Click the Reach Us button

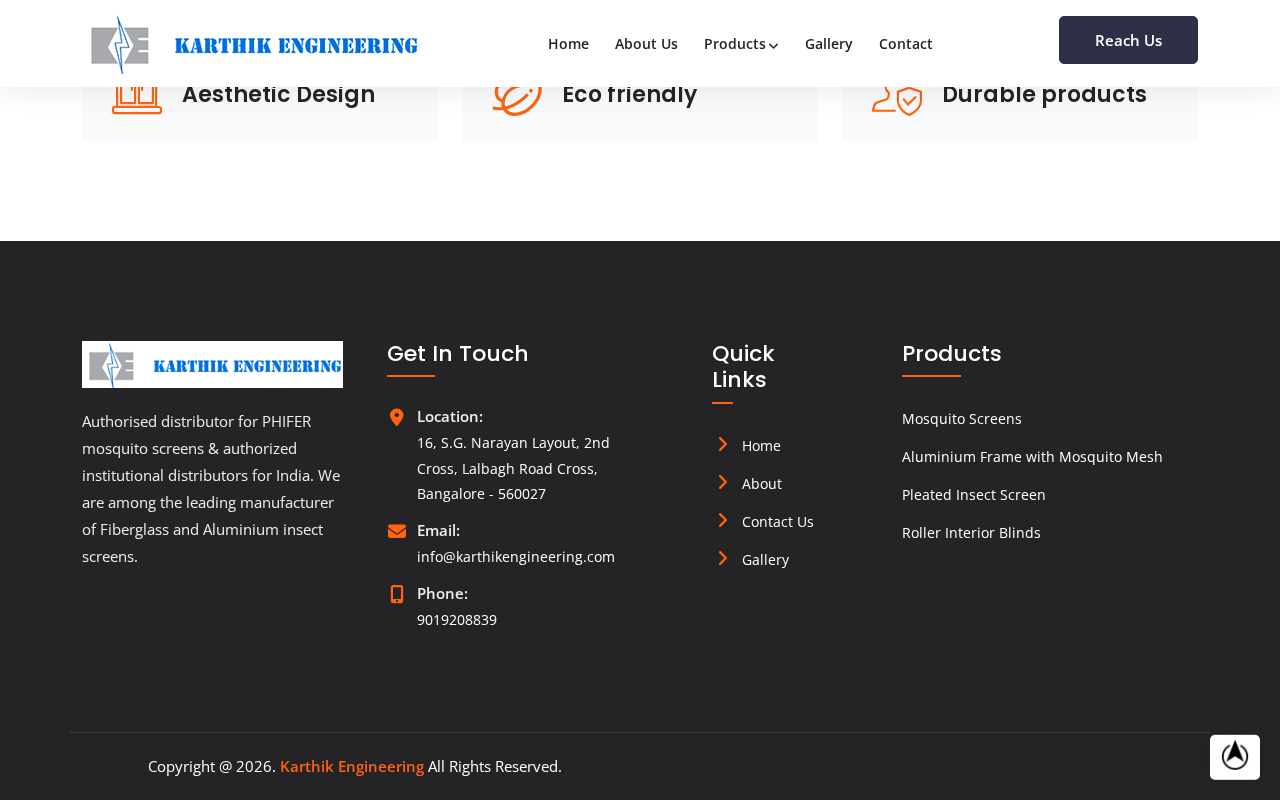1128,40
